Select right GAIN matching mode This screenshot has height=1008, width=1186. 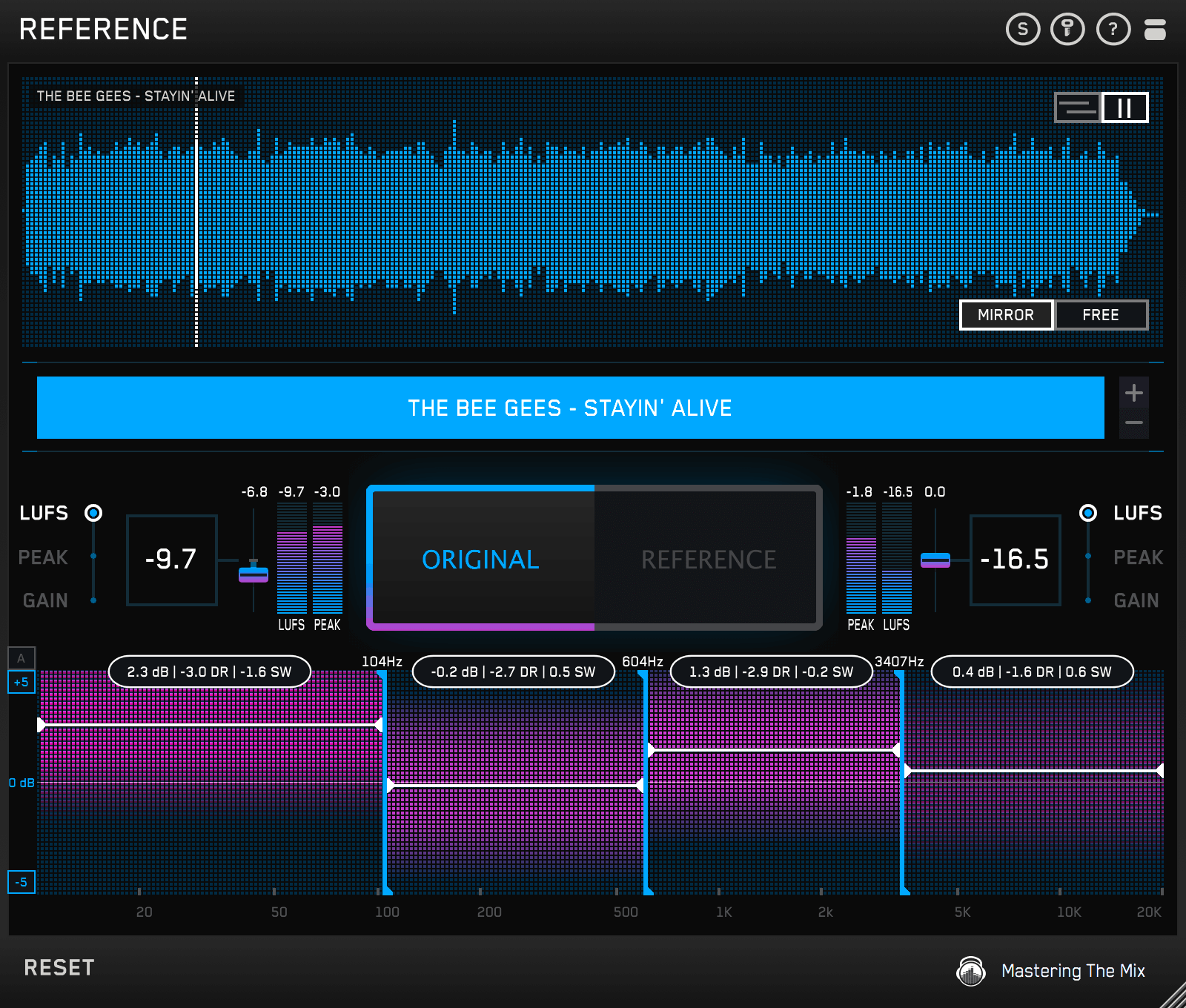click(1136, 600)
